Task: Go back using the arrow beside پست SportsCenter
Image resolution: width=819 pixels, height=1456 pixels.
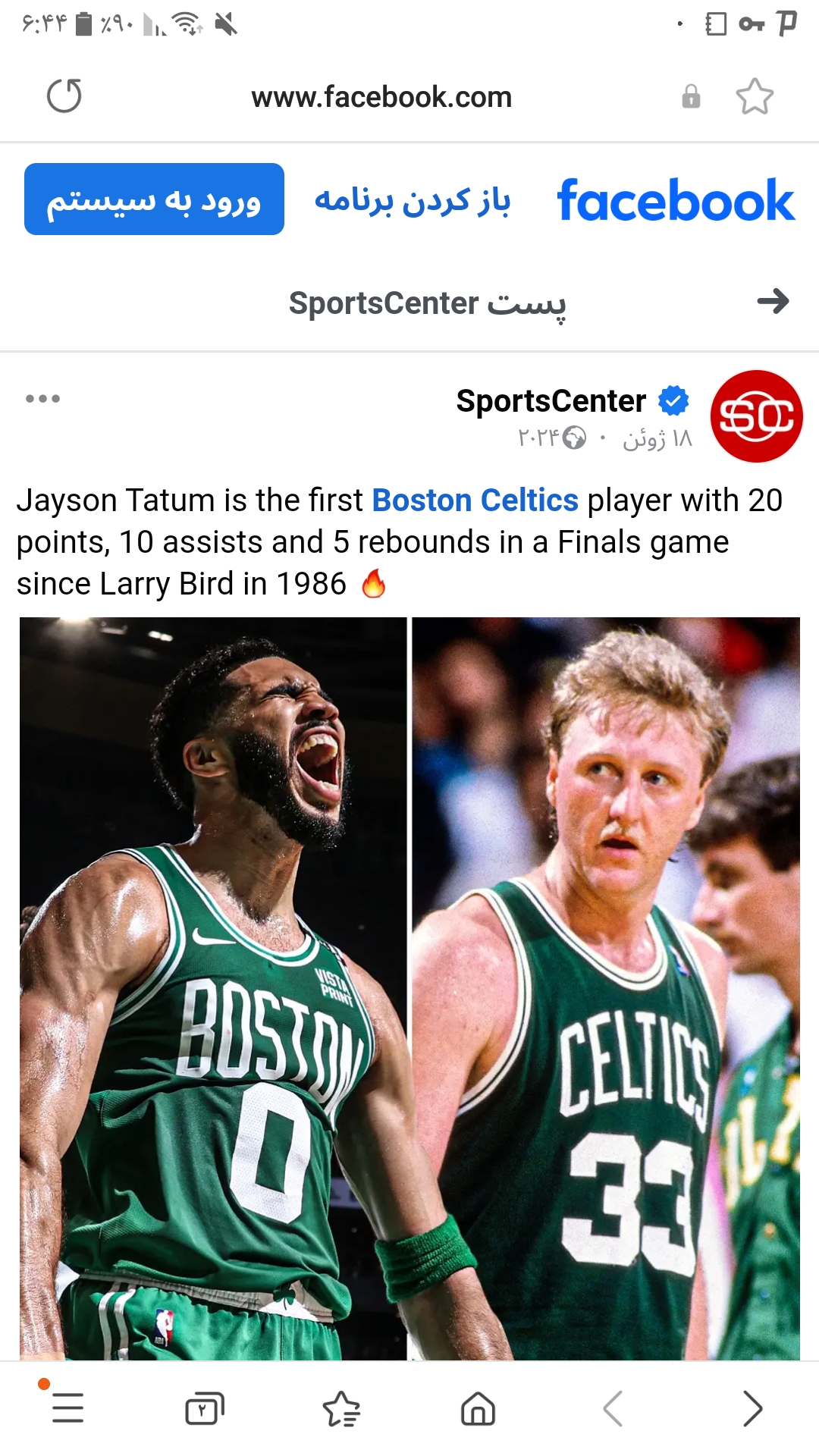Action: pyautogui.click(x=773, y=302)
